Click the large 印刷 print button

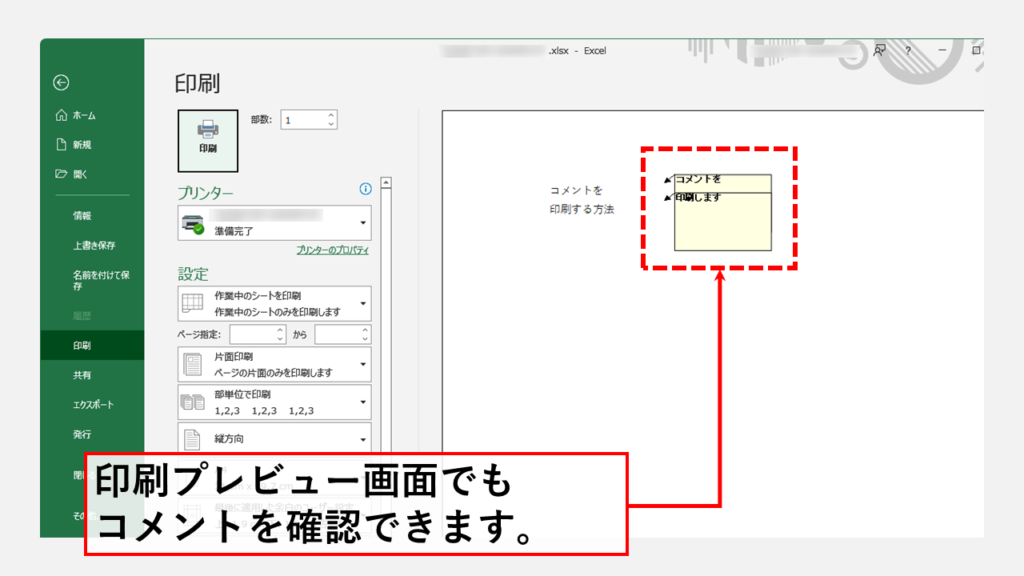tap(208, 140)
